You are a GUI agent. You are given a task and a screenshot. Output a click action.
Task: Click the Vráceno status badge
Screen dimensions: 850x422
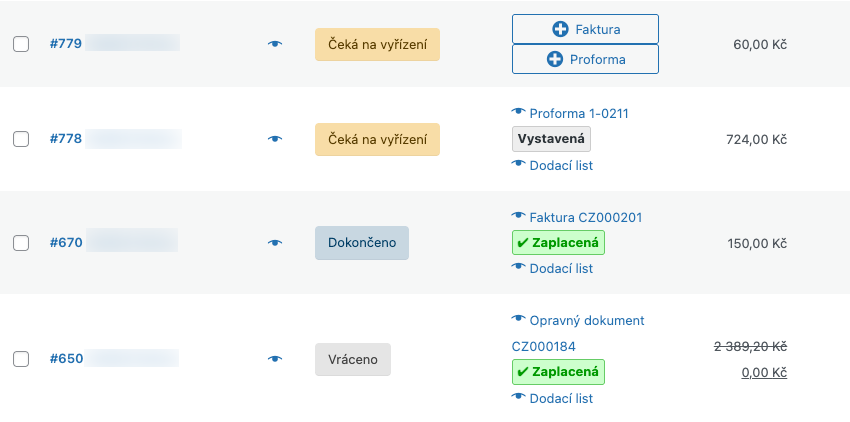pyautogui.click(x=353, y=359)
